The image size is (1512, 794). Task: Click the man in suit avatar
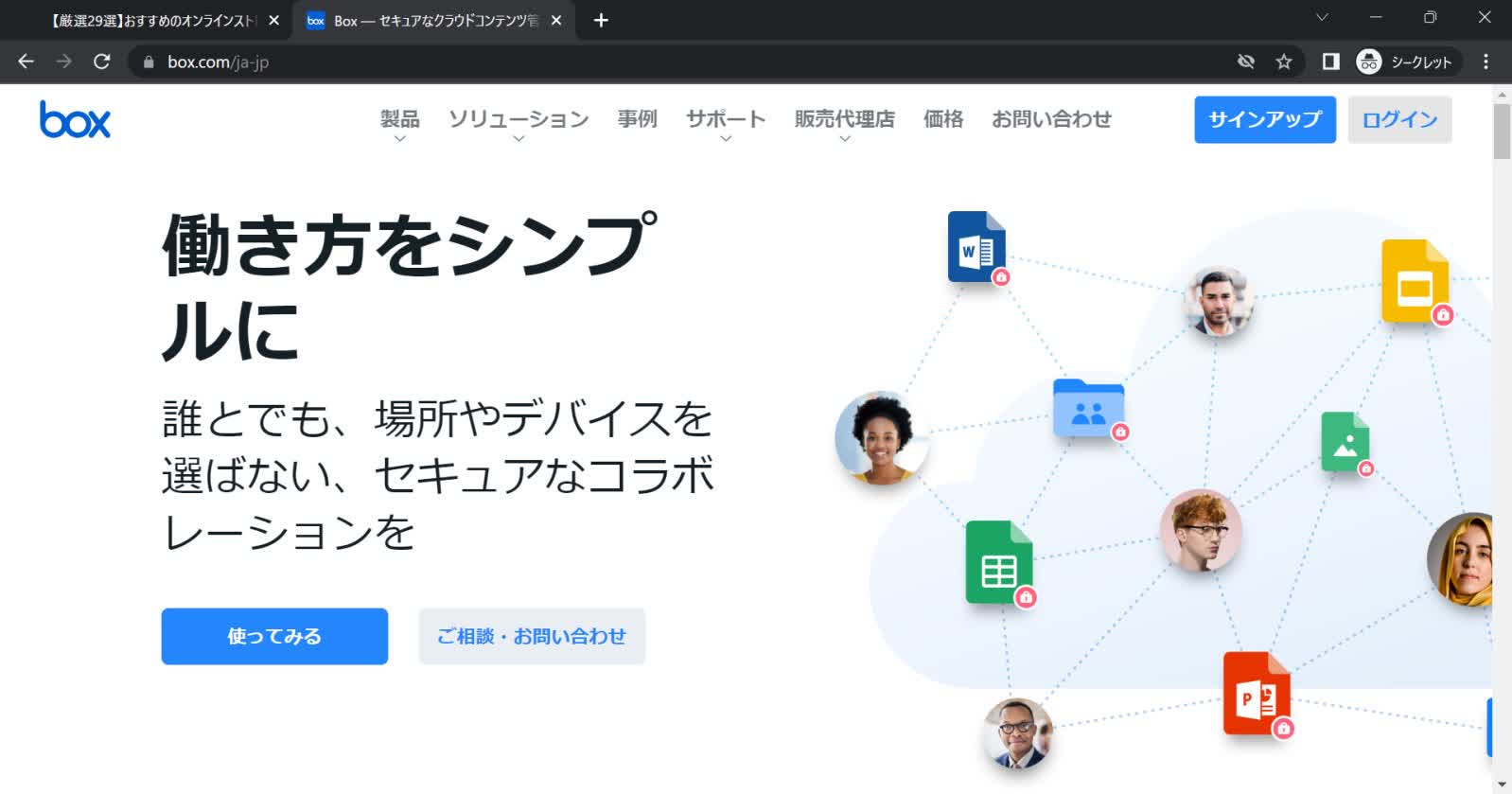(1017, 733)
